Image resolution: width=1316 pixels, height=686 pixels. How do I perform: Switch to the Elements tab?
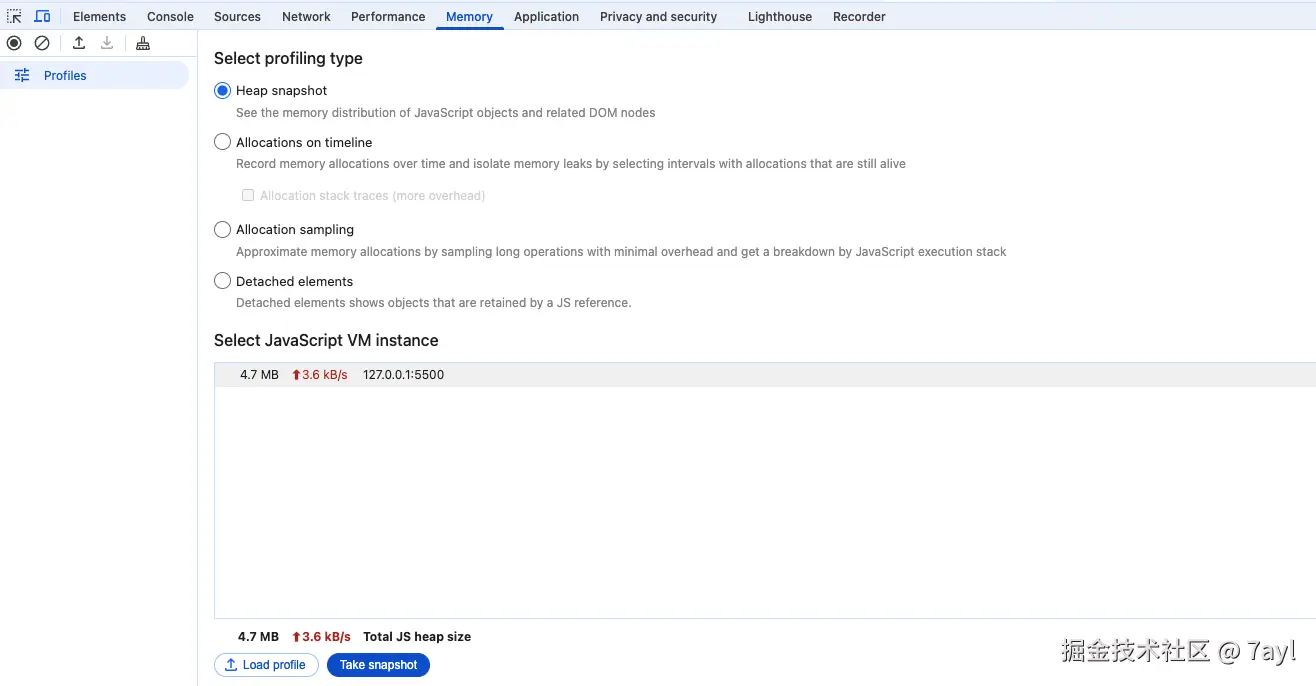click(x=99, y=17)
